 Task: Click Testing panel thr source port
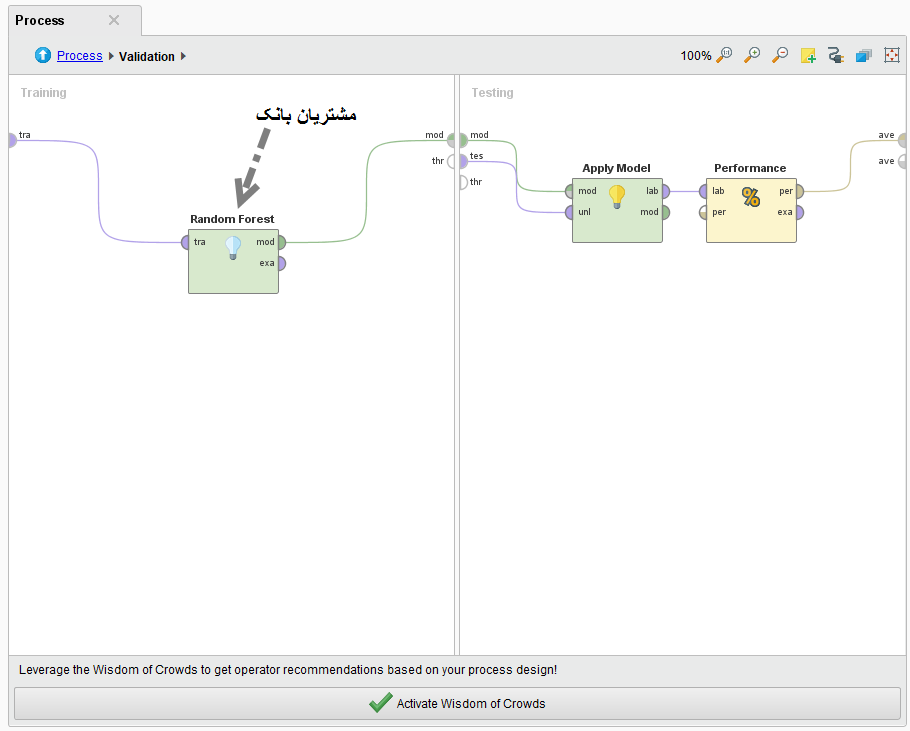[x=464, y=182]
